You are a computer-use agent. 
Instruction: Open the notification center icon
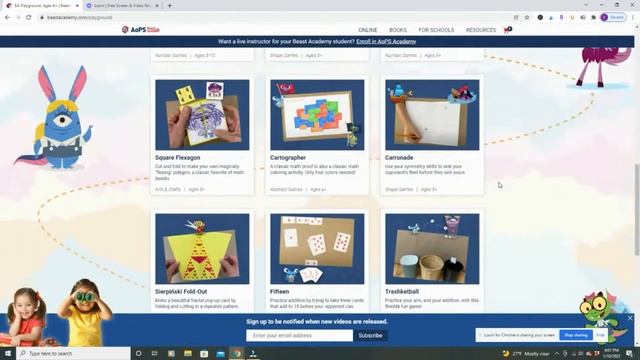click(629, 353)
